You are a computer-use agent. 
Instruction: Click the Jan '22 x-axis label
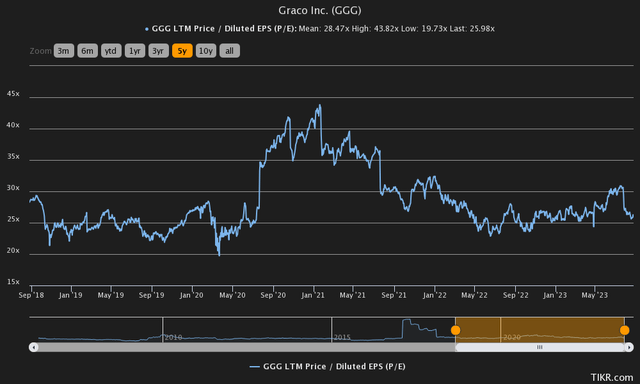(435, 295)
